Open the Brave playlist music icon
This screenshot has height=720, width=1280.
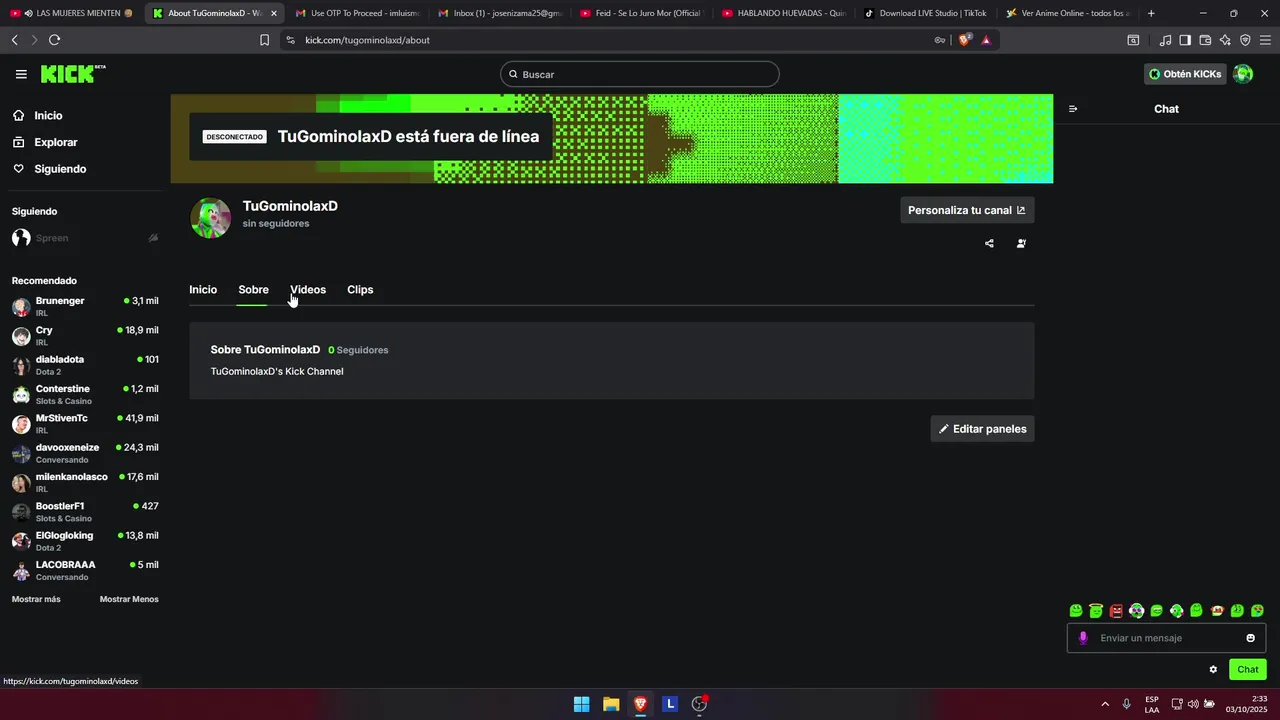(x=1165, y=40)
